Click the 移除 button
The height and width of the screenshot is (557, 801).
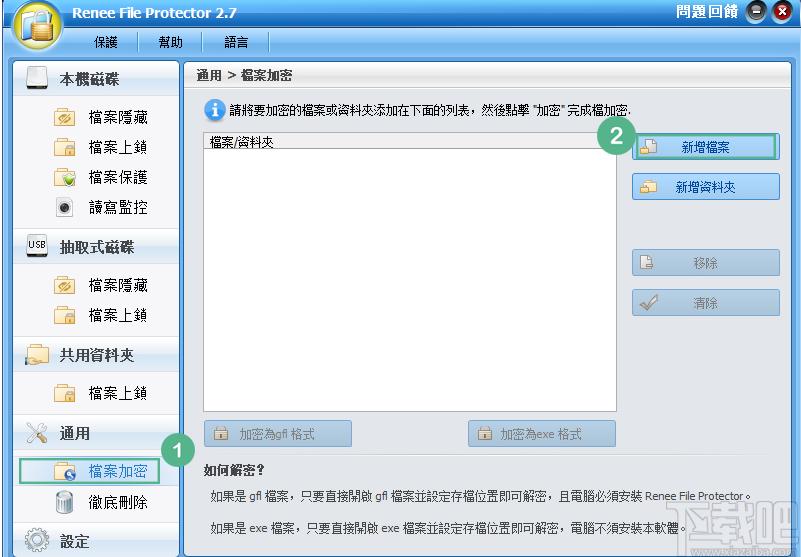pos(705,263)
